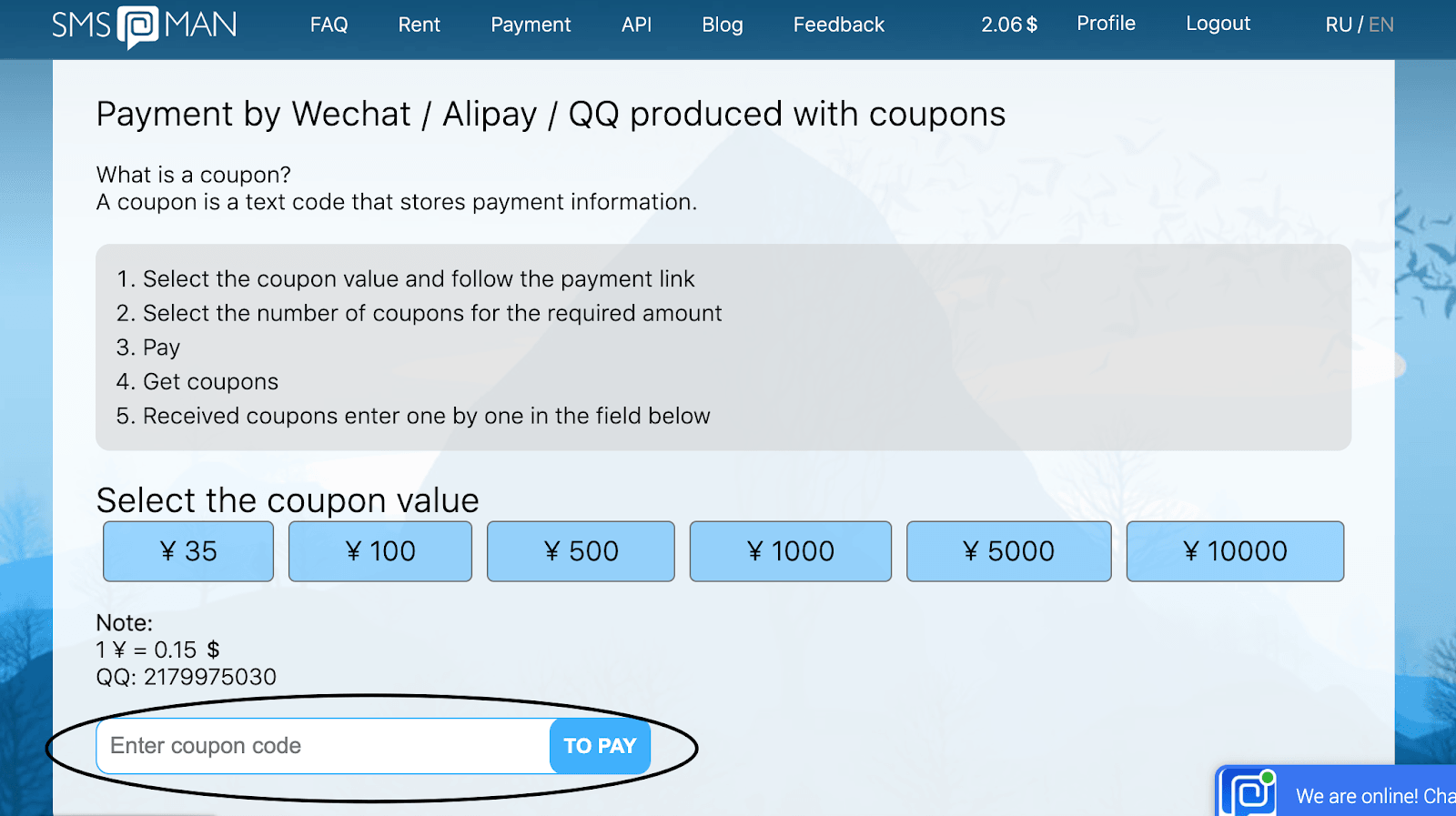Navigate to the API page
The height and width of the screenshot is (816, 1456).
click(x=636, y=25)
